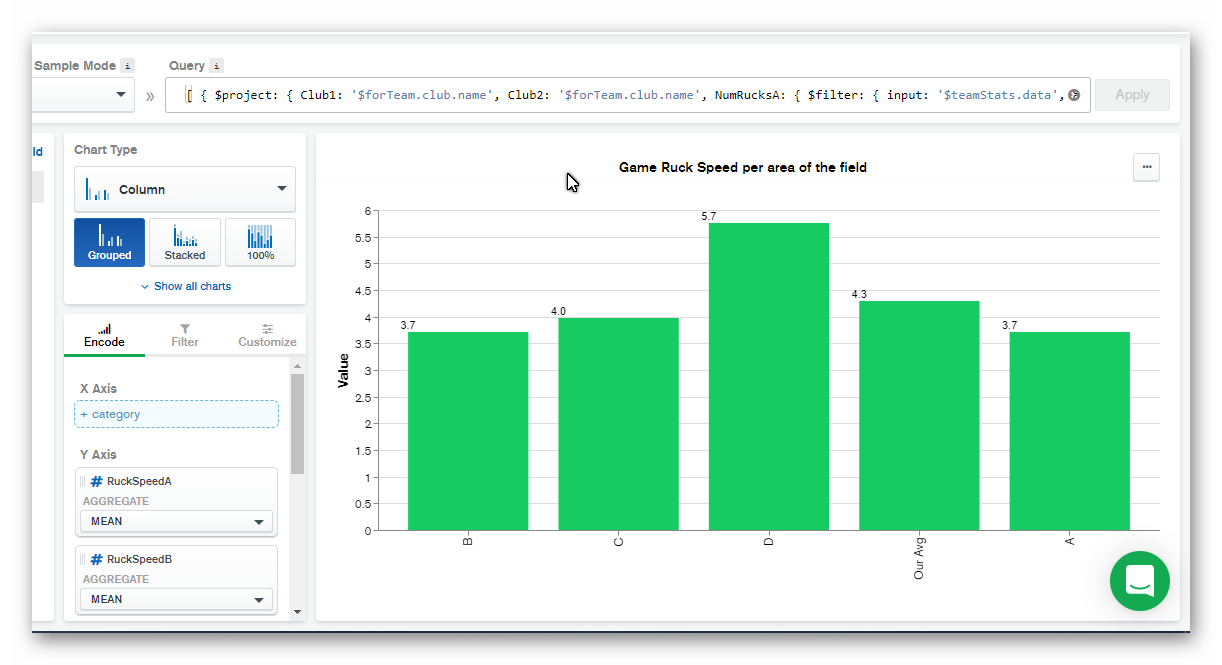Click the double chevron beside Sample Mode

pos(150,96)
